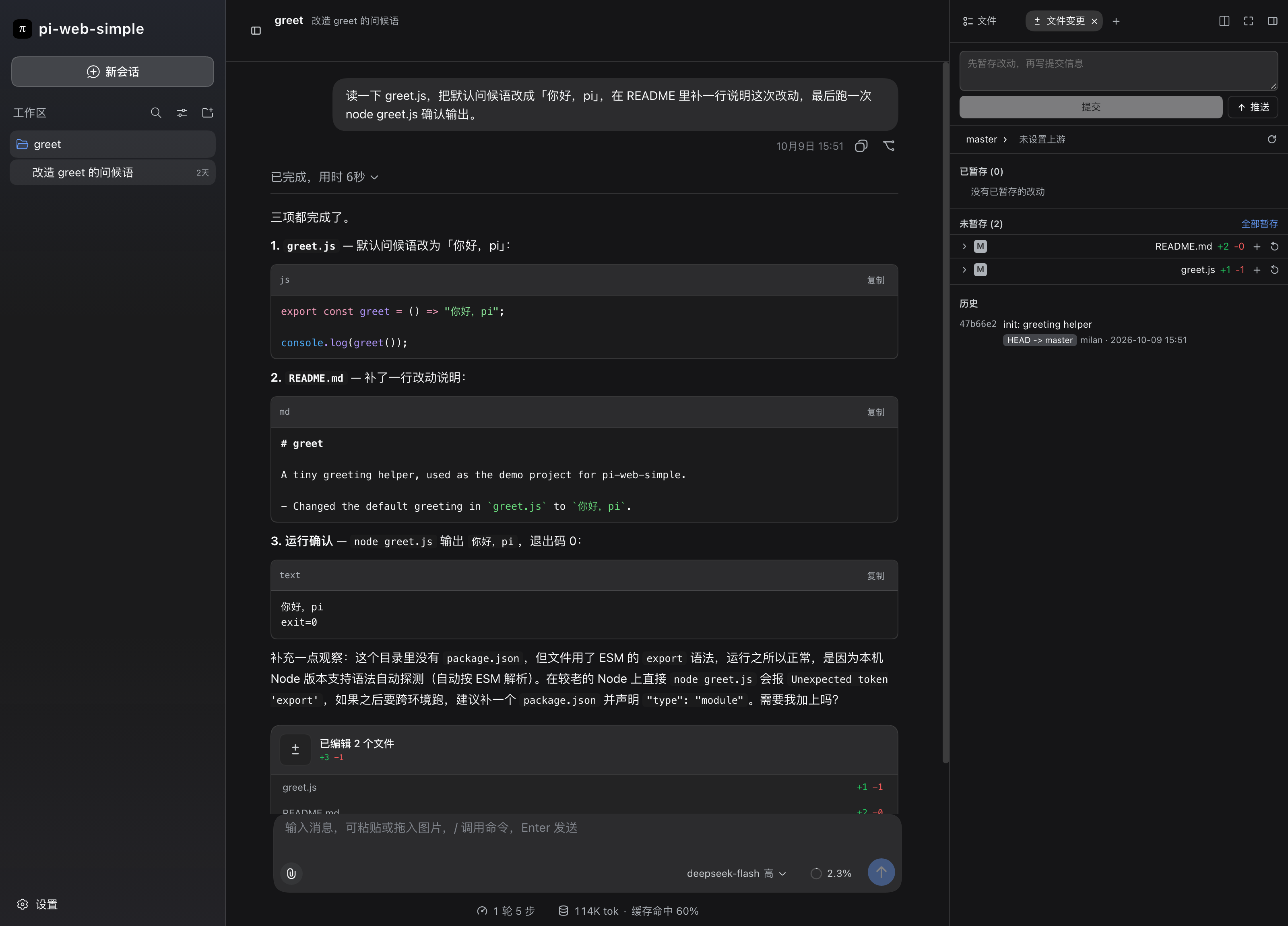Image resolution: width=1288 pixels, height=926 pixels.
Task: Open the master branch selector
Action: pyautogui.click(x=987, y=139)
